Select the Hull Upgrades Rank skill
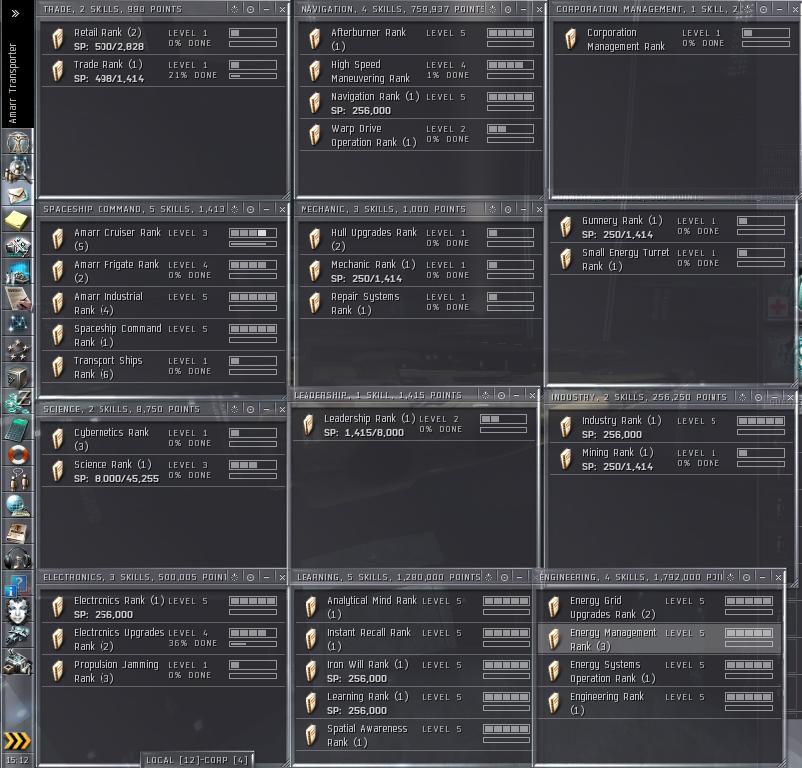802x768 pixels. pyautogui.click(x=421, y=239)
